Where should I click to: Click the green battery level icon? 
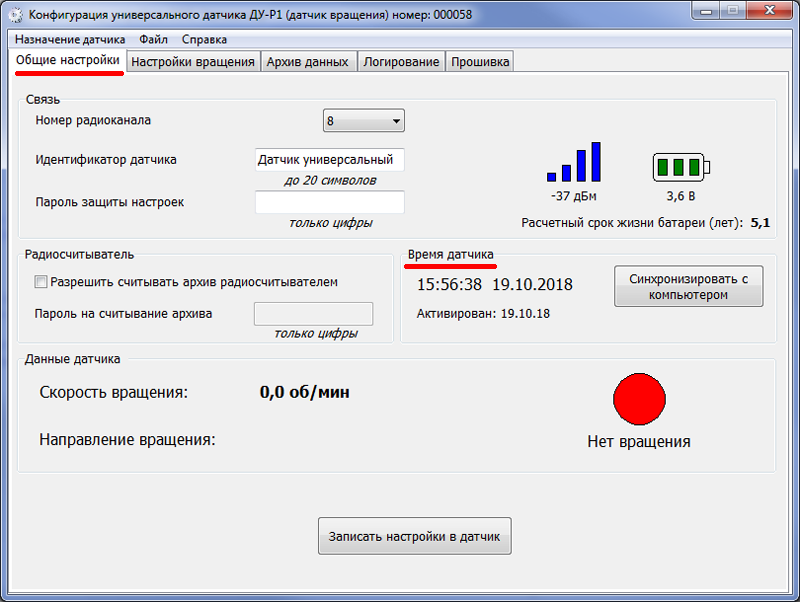(681, 167)
